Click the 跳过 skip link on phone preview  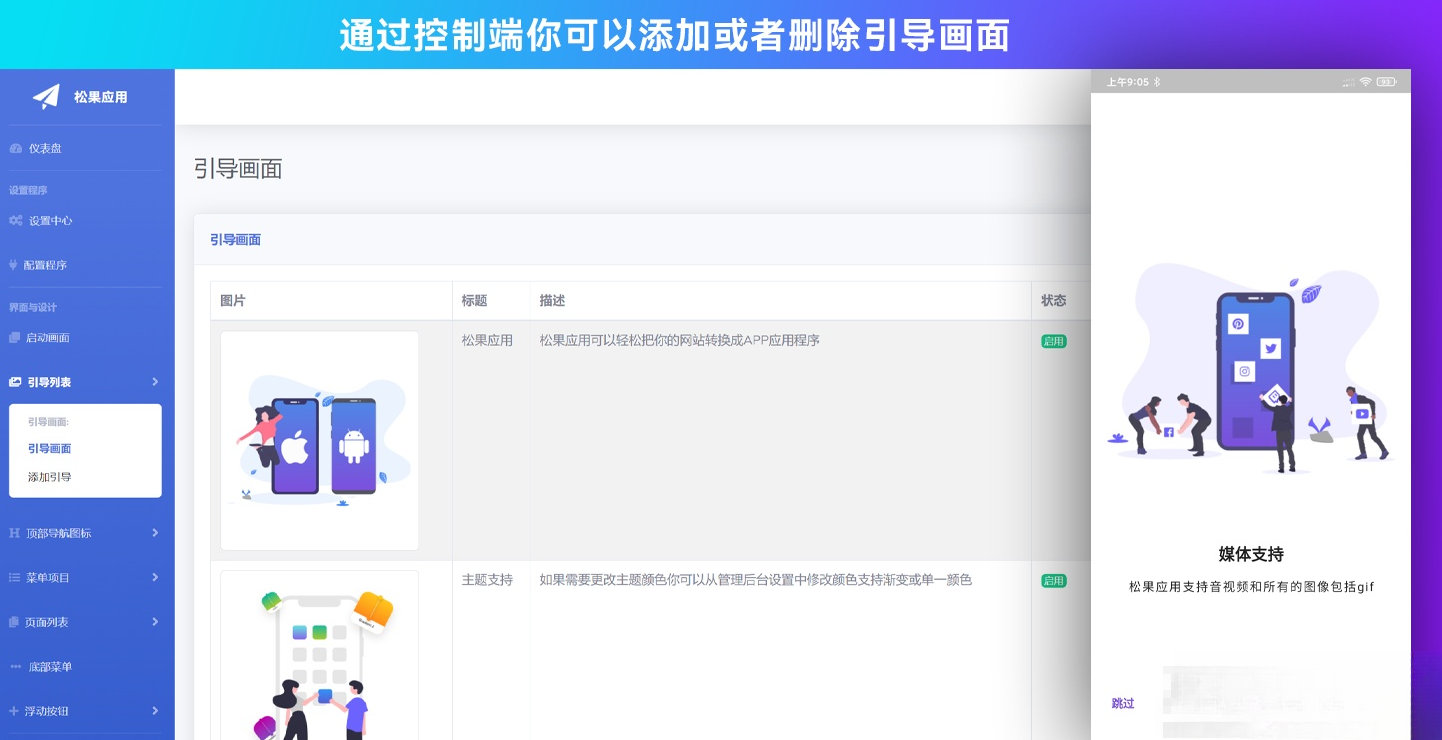(x=1123, y=704)
